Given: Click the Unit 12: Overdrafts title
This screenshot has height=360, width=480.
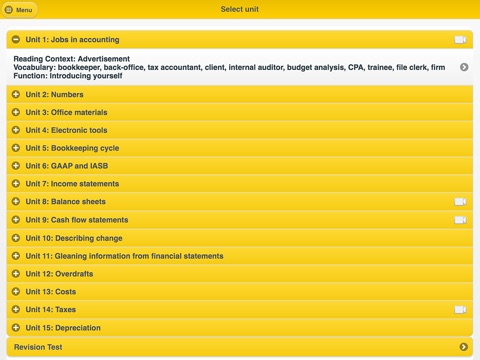Looking at the screenshot, I should pos(59,274).
